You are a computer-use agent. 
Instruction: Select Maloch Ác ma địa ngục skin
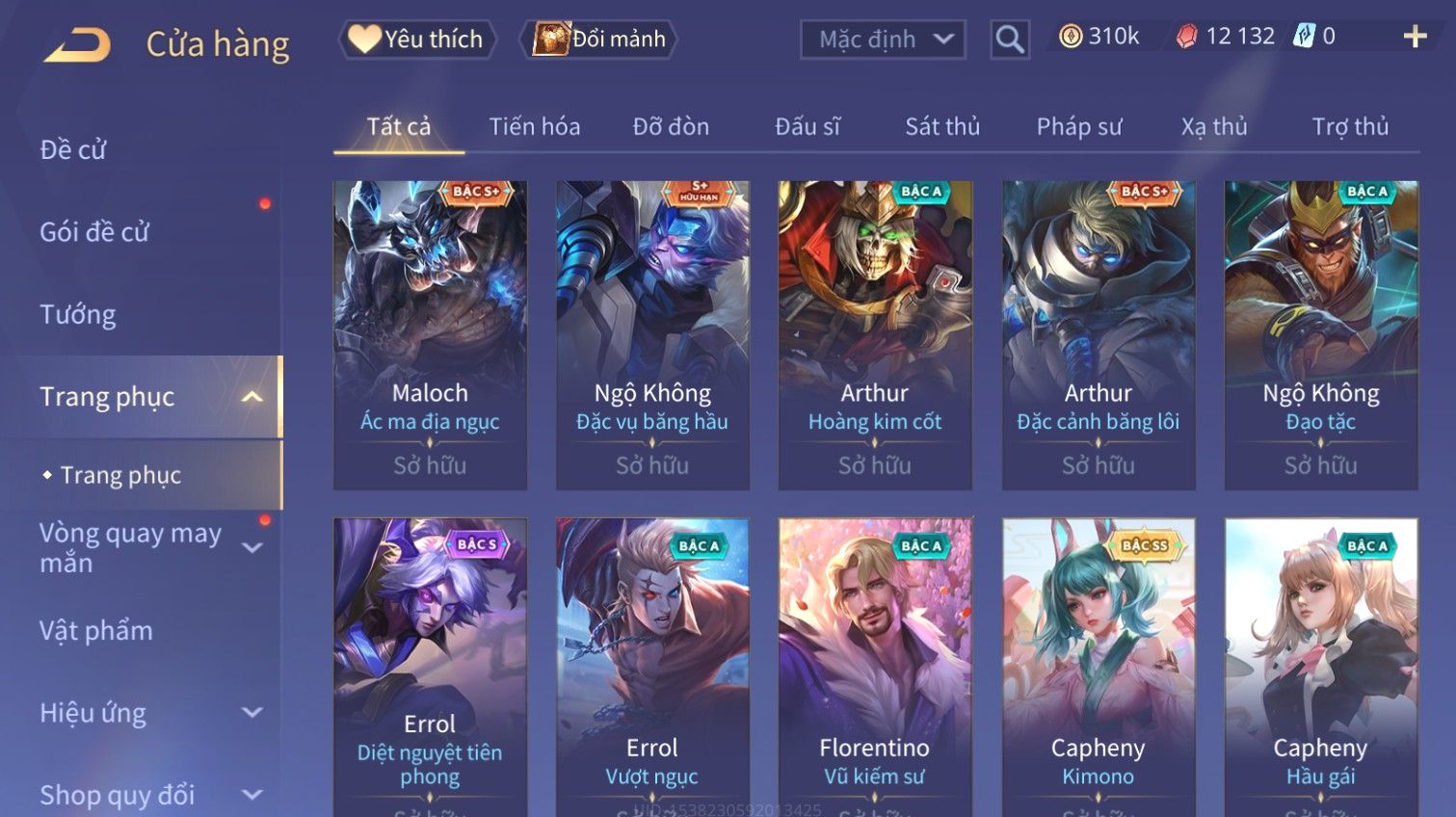(x=430, y=334)
